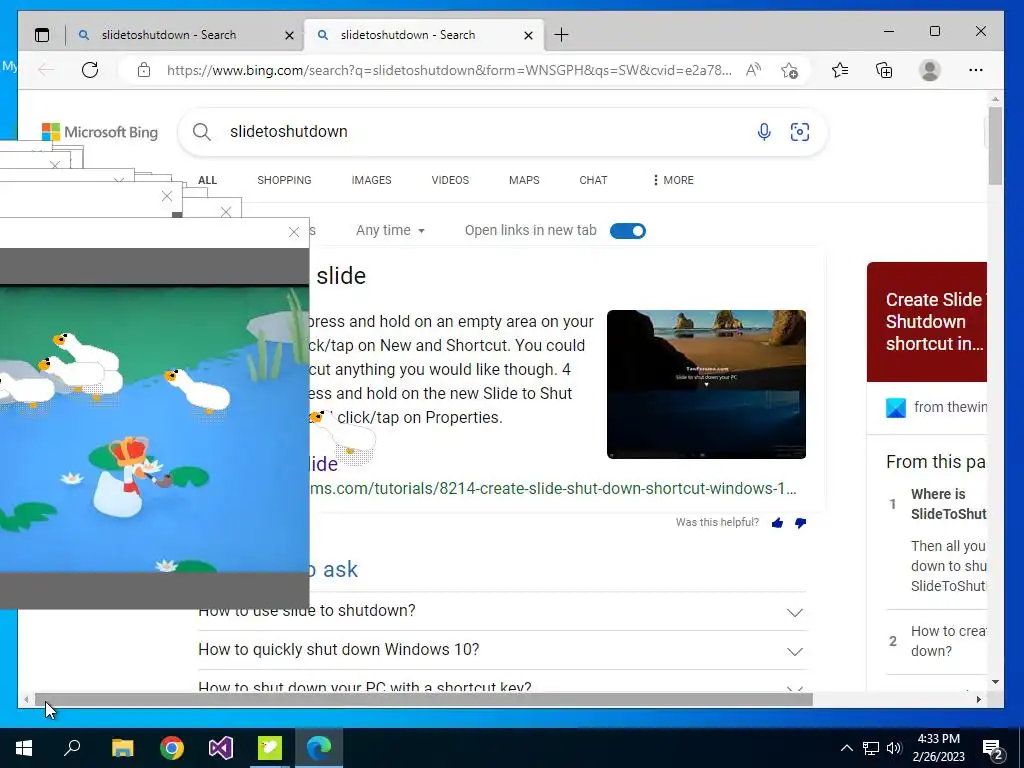
Task: Open Read aloud icon in address bar
Action: pyautogui.click(x=753, y=70)
